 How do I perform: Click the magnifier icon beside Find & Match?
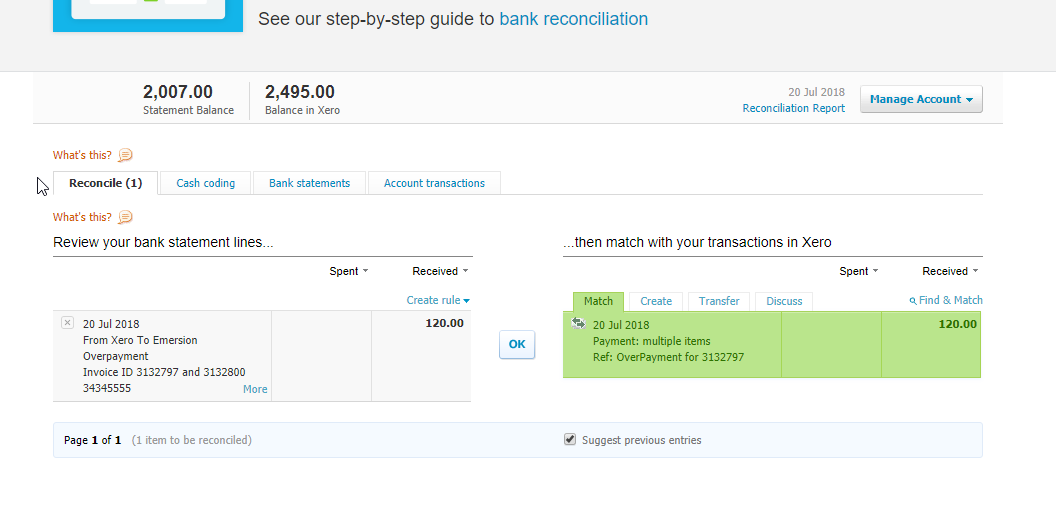click(x=912, y=300)
